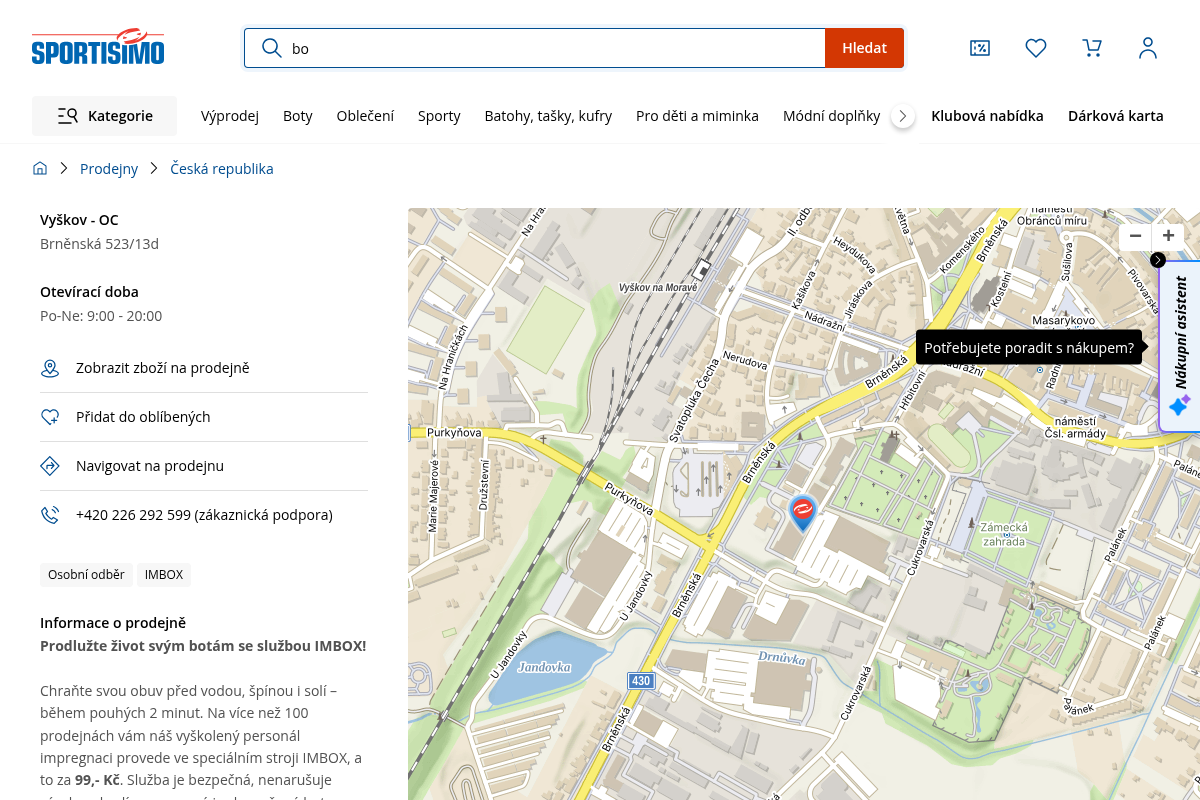This screenshot has width=1200, height=800.
Task: Zoom out the map with minus button
Action: pos(1135,237)
